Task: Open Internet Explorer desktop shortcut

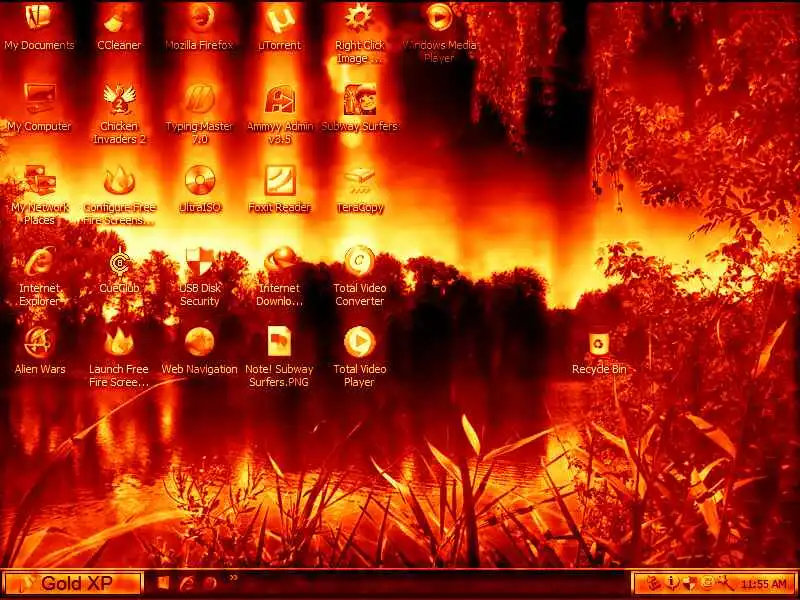Action: [x=39, y=277]
